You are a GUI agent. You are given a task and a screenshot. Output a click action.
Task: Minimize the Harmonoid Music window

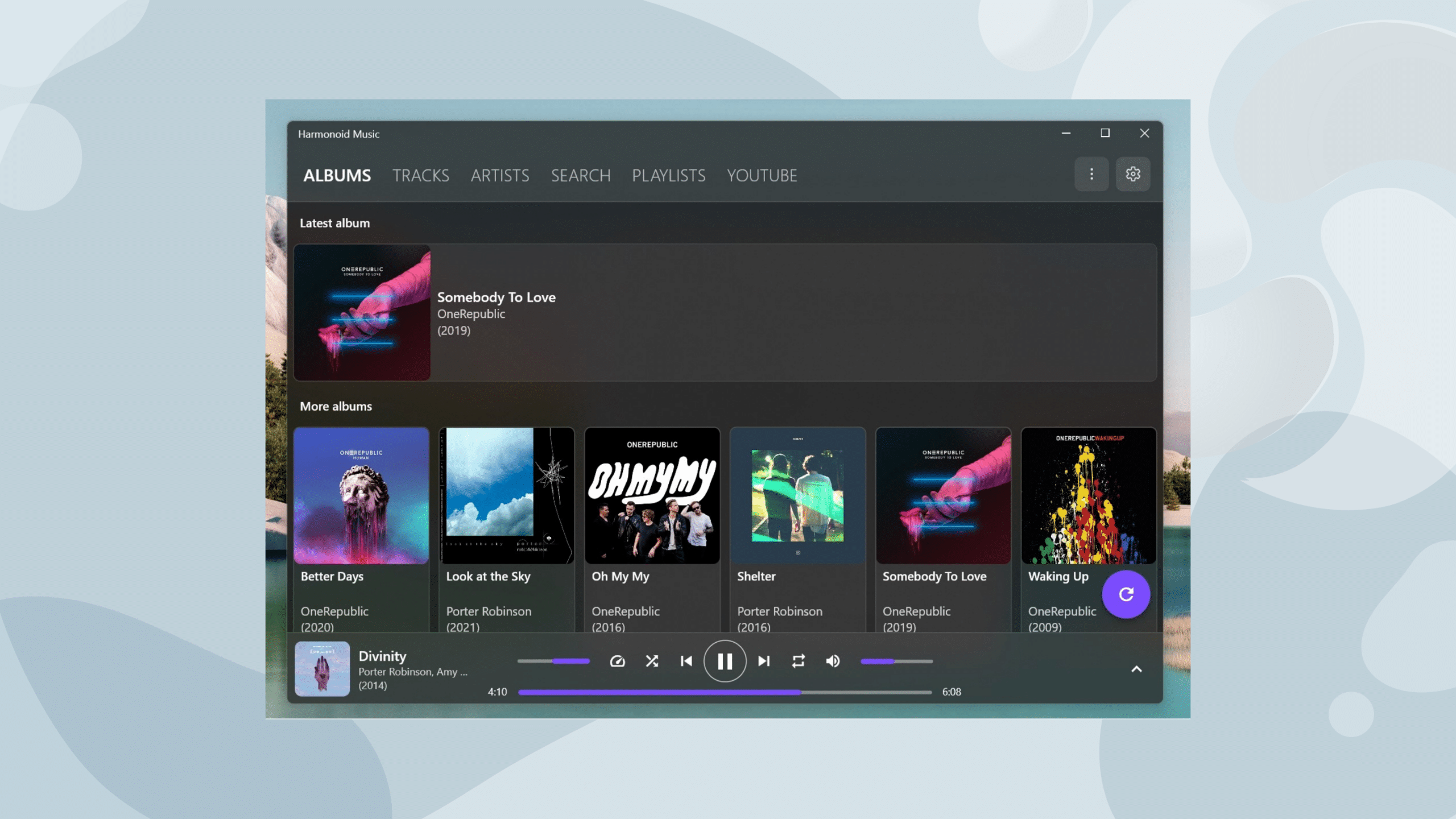pos(1066,133)
